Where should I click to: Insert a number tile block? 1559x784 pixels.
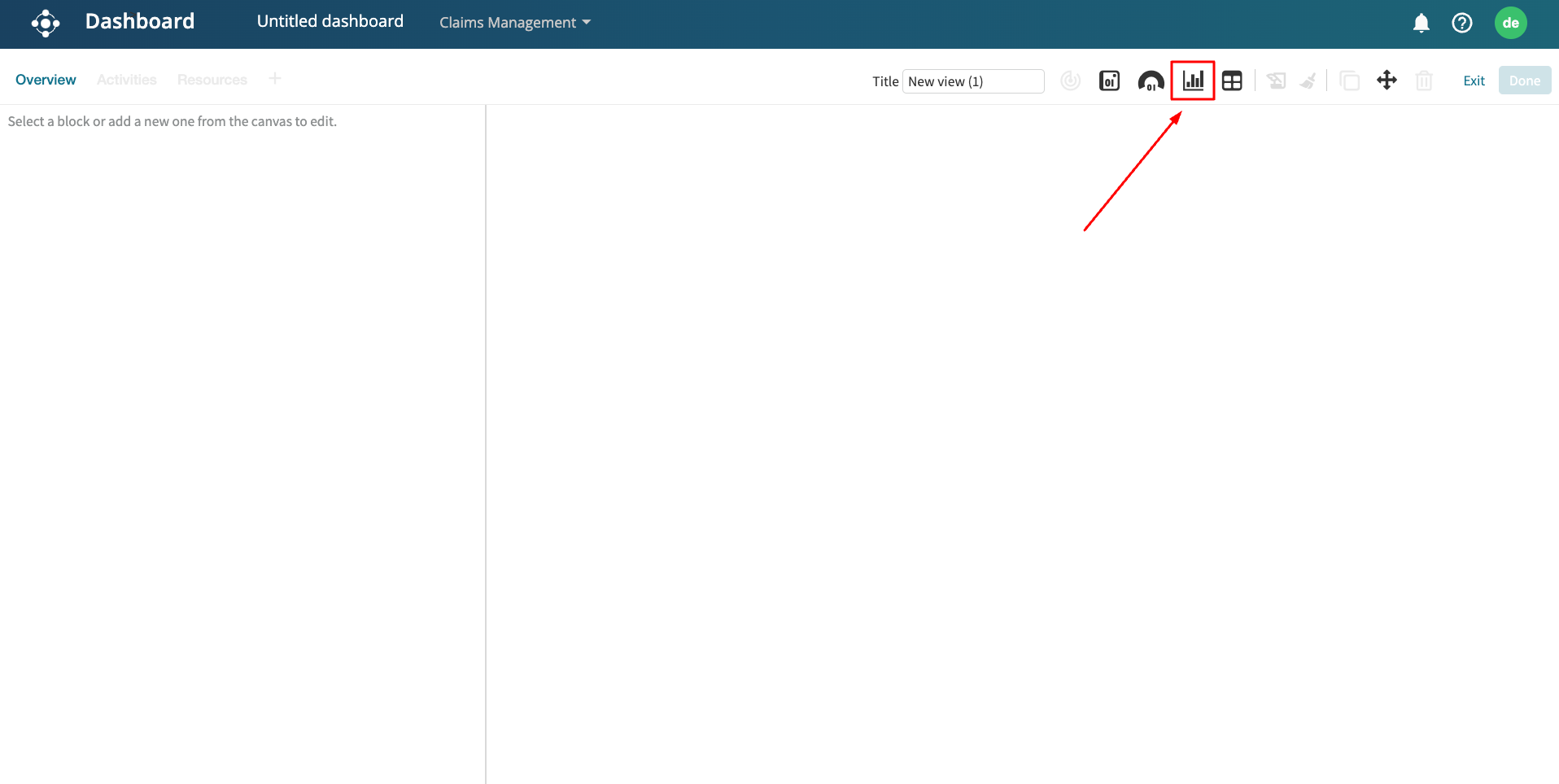[1109, 81]
